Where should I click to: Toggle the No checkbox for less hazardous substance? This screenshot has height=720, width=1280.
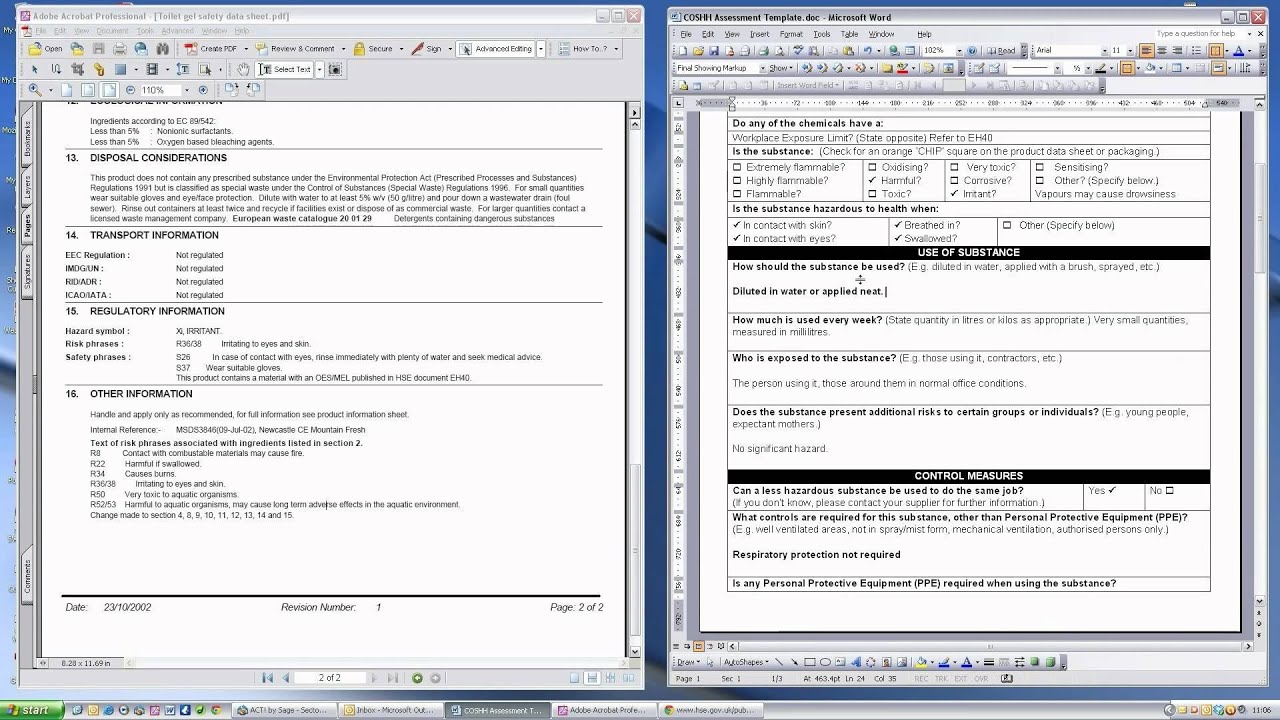[1169, 491]
